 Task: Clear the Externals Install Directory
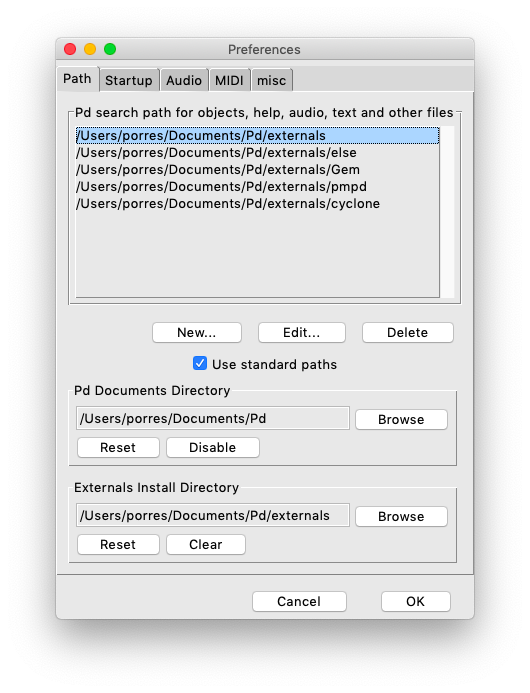click(x=206, y=544)
